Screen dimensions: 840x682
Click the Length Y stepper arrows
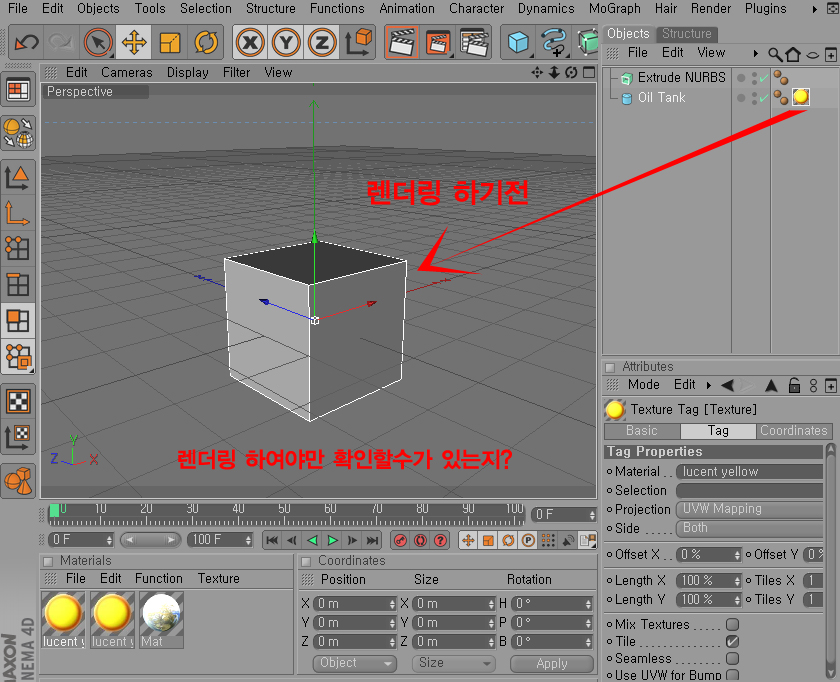[x=737, y=600]
